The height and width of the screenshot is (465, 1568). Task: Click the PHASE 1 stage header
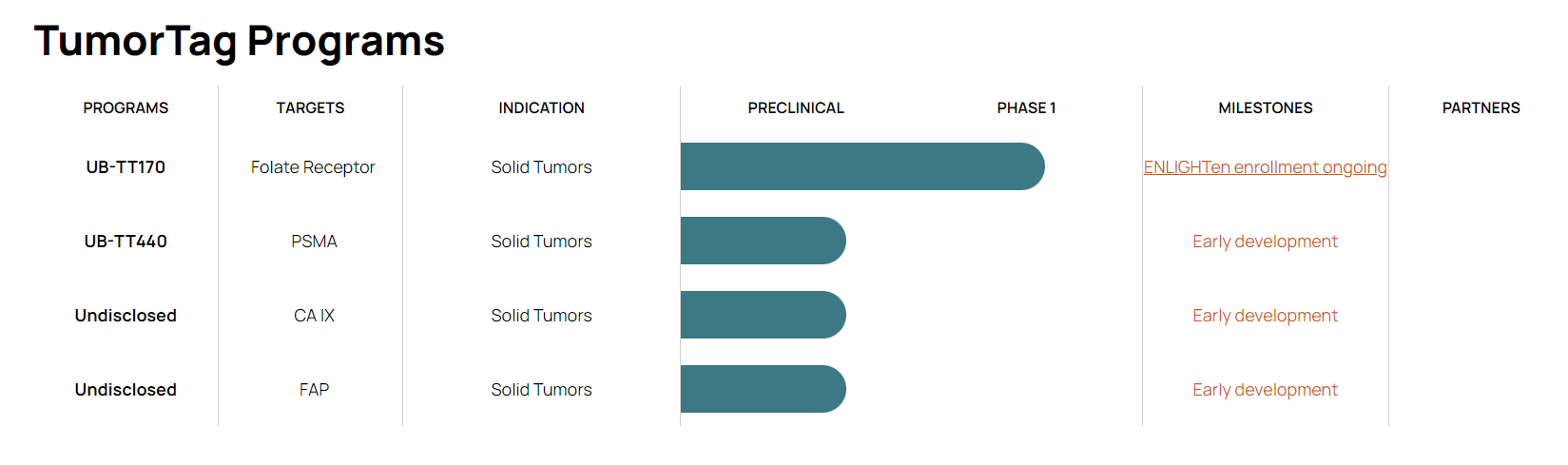coord(1026,108)
